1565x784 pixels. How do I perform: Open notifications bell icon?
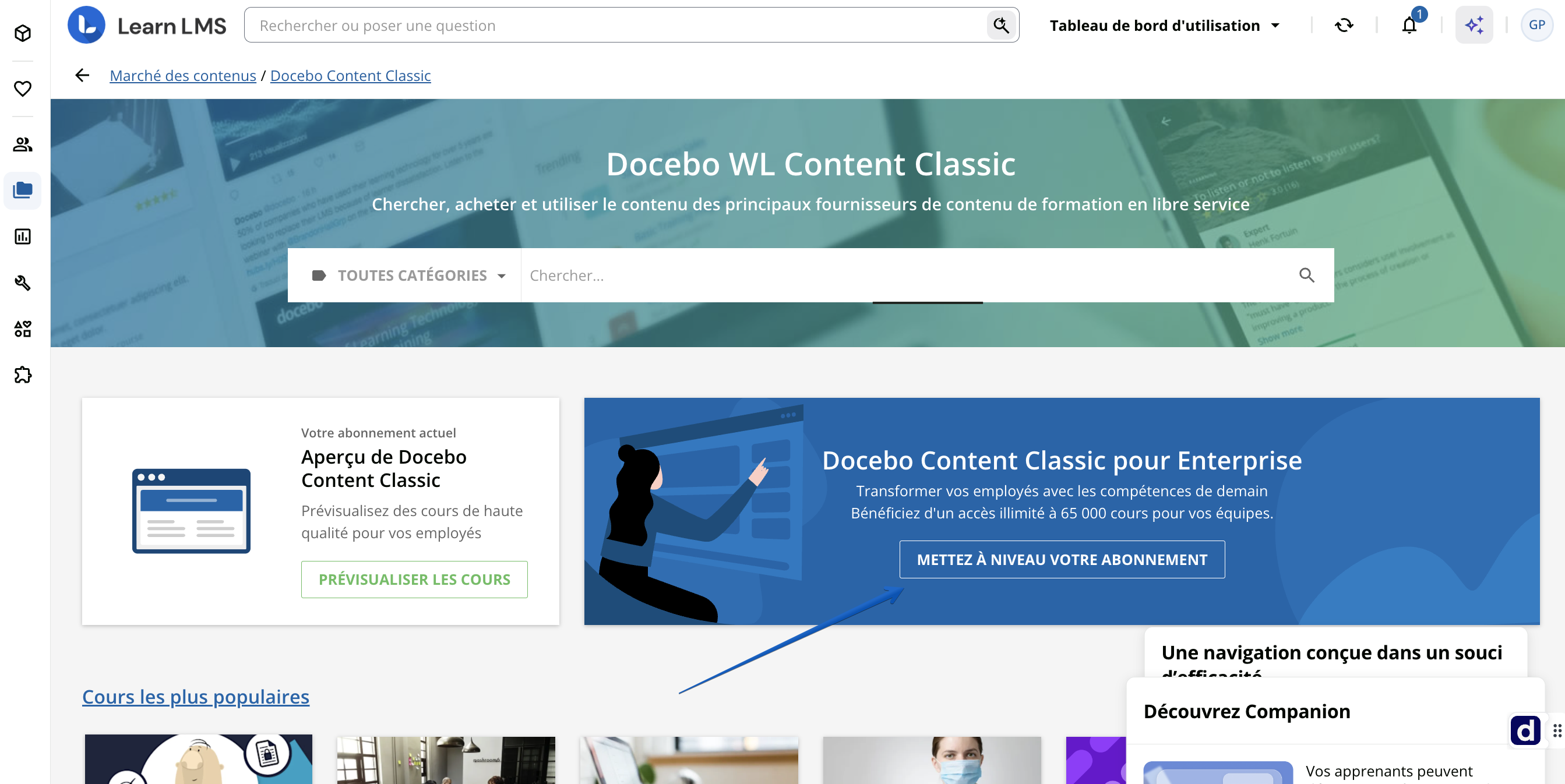[x=1409, y=25]
